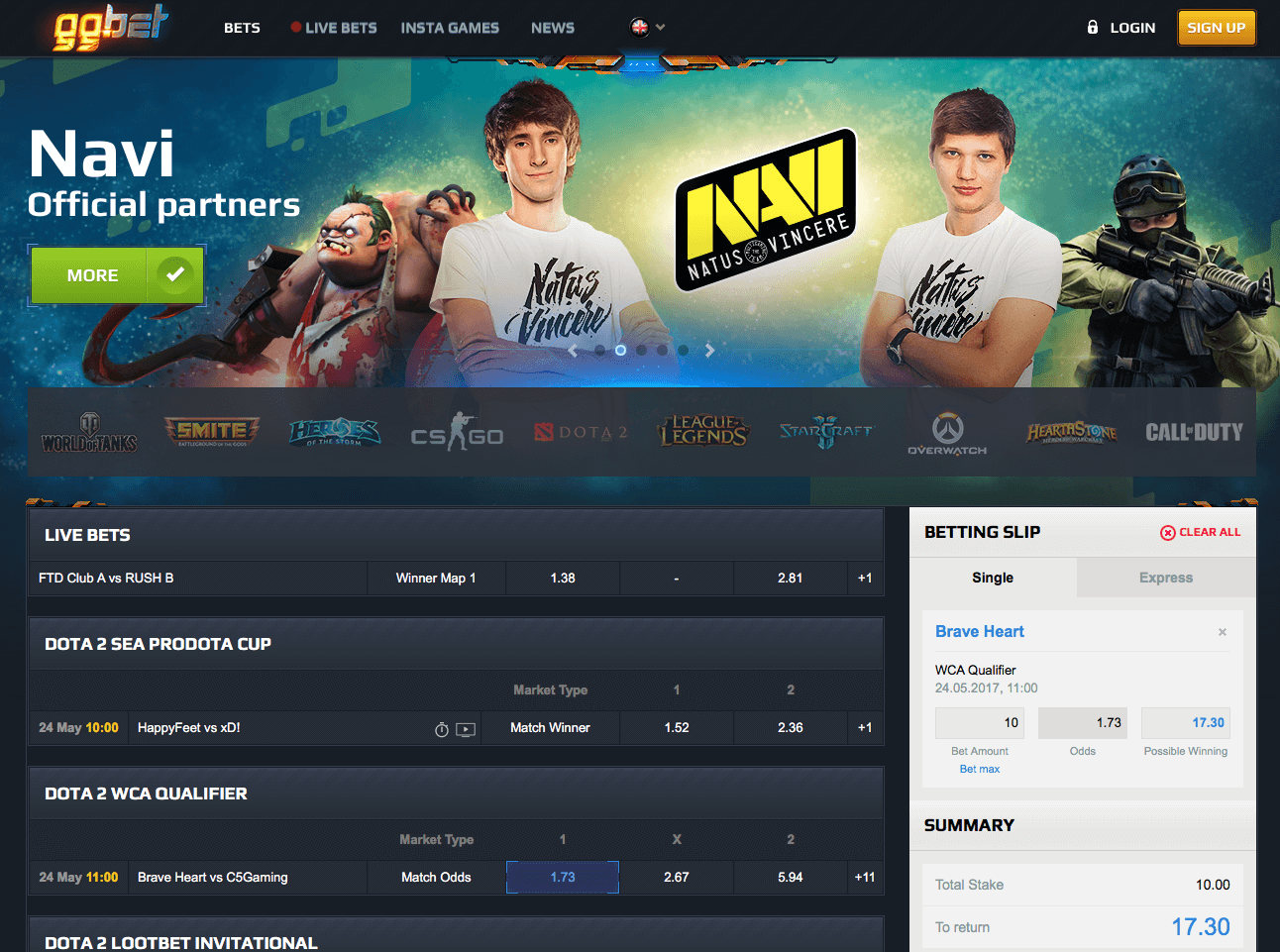Expand +11 markets for Brave Heart vs C5Gaming

click(x=865, y=878)
